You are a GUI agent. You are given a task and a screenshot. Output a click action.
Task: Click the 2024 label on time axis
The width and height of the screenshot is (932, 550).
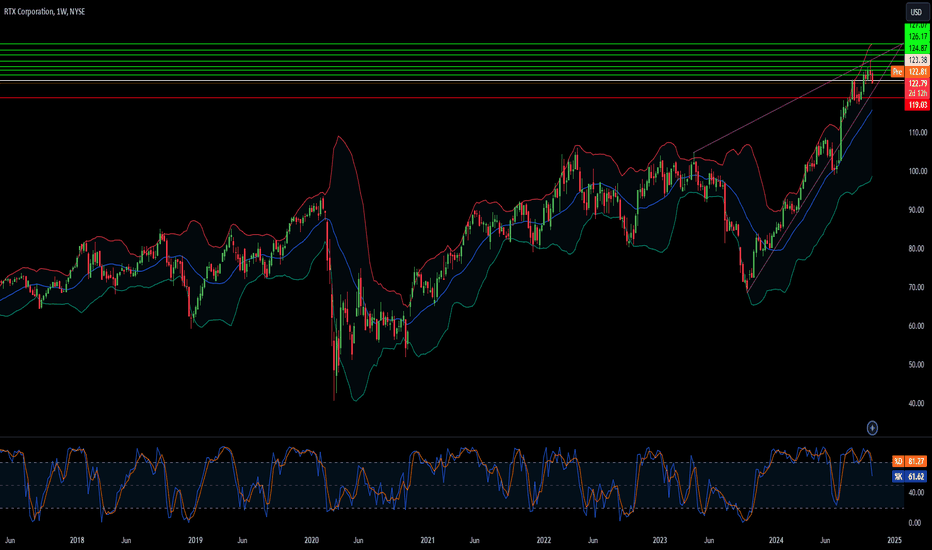tap(776, 540)
